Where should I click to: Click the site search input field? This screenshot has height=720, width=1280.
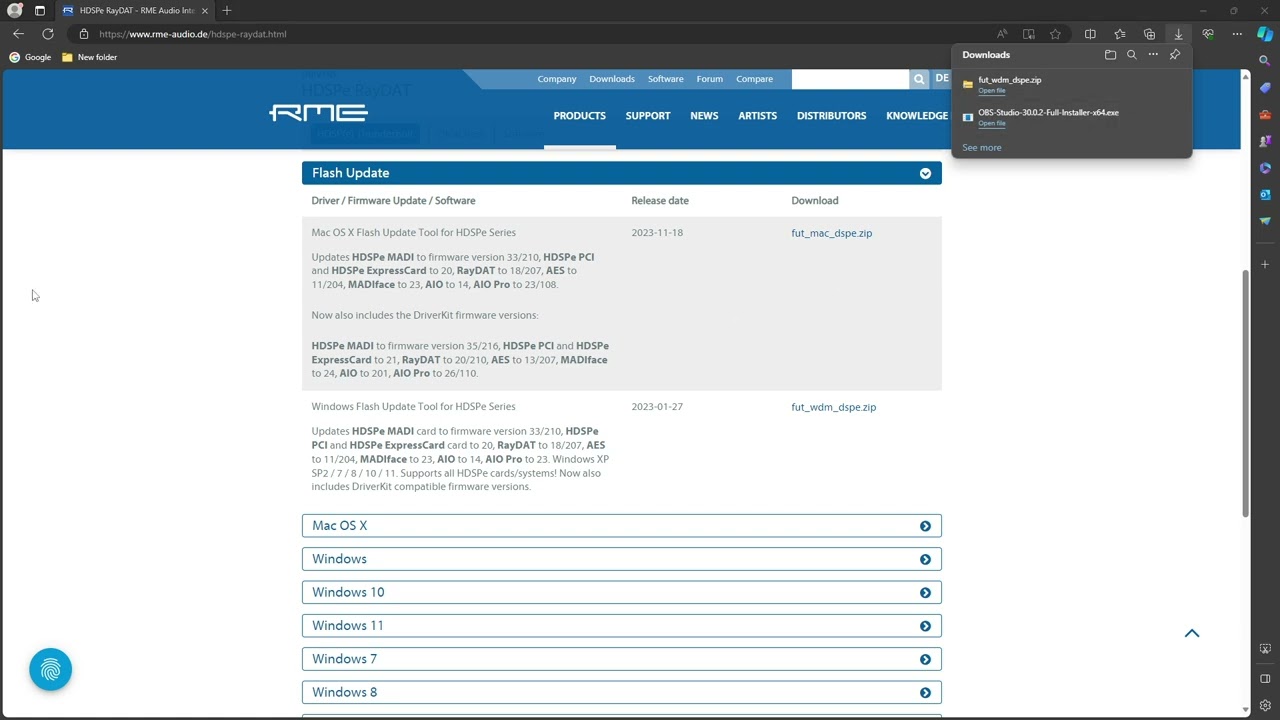point(850,79)
